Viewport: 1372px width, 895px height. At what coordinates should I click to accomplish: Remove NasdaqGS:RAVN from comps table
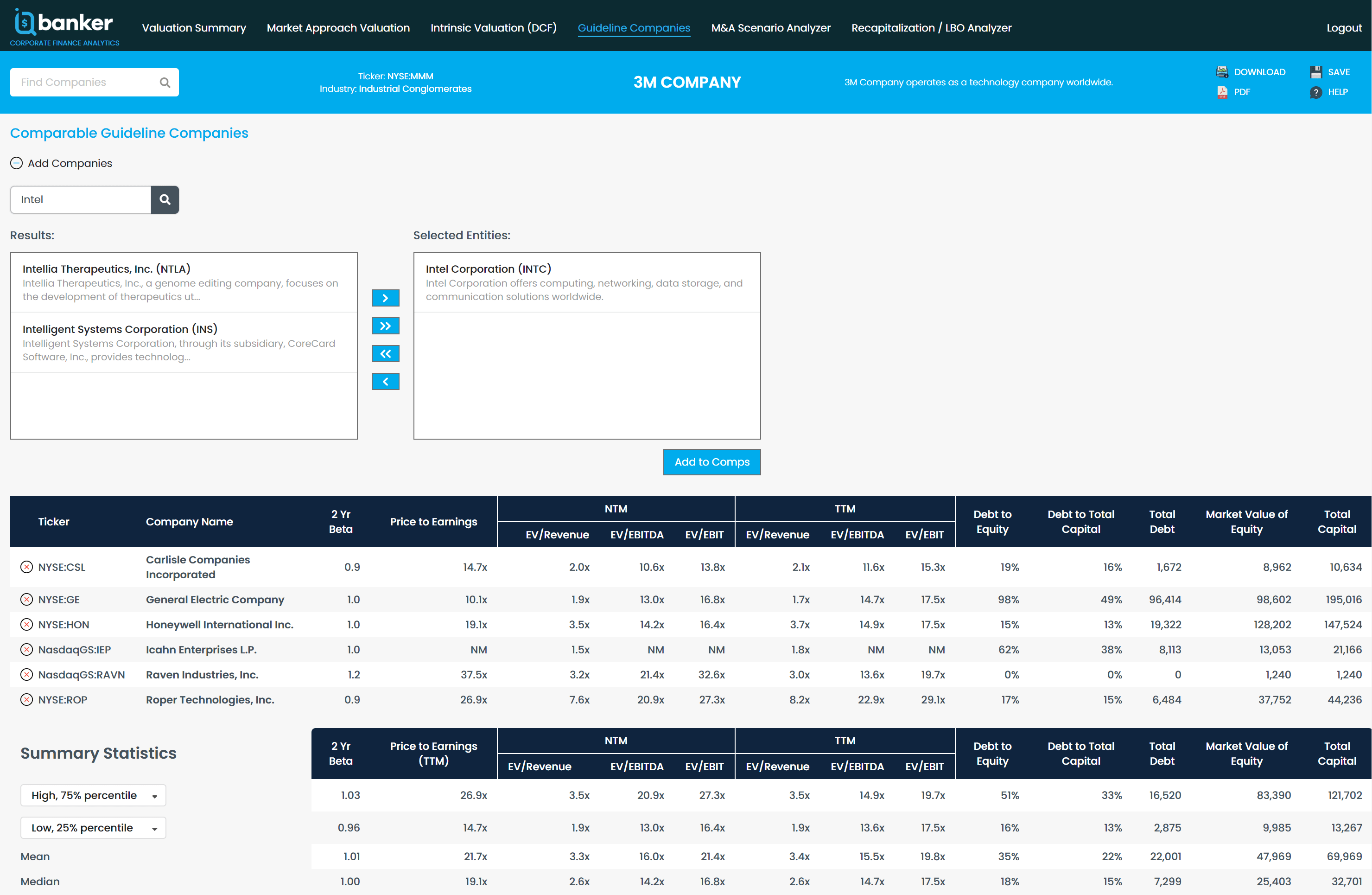tap(26, 675)
